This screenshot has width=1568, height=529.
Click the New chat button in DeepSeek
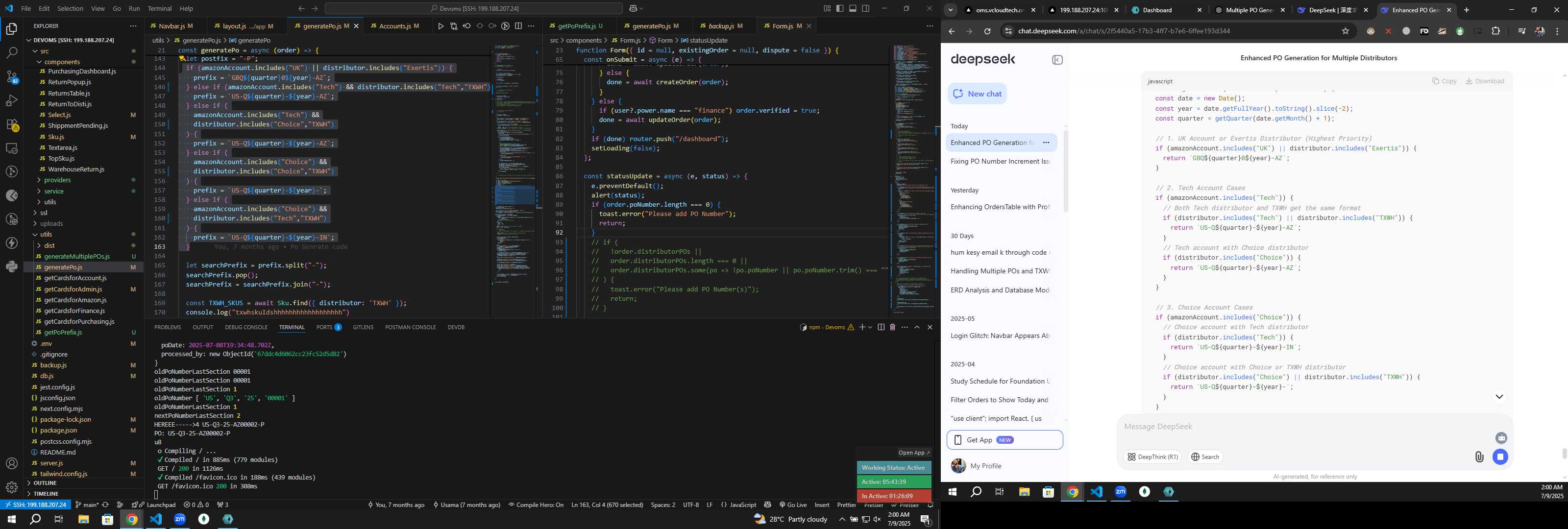[977, 94]
